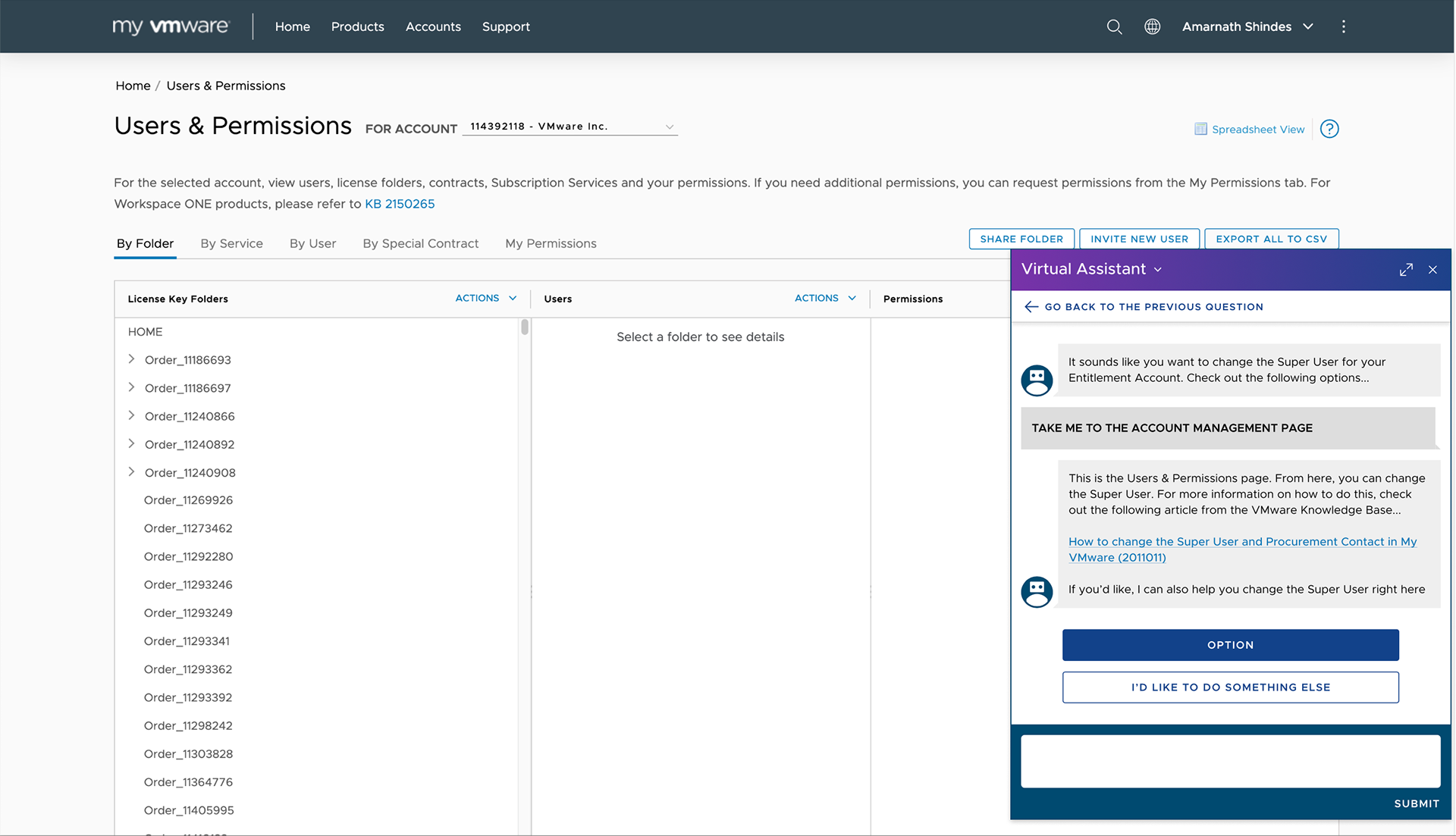Viewport: 1456px width, 836px height.
Task: Open the Amarnath Shindes user dropdown
Action: [x=1247, y=27]
